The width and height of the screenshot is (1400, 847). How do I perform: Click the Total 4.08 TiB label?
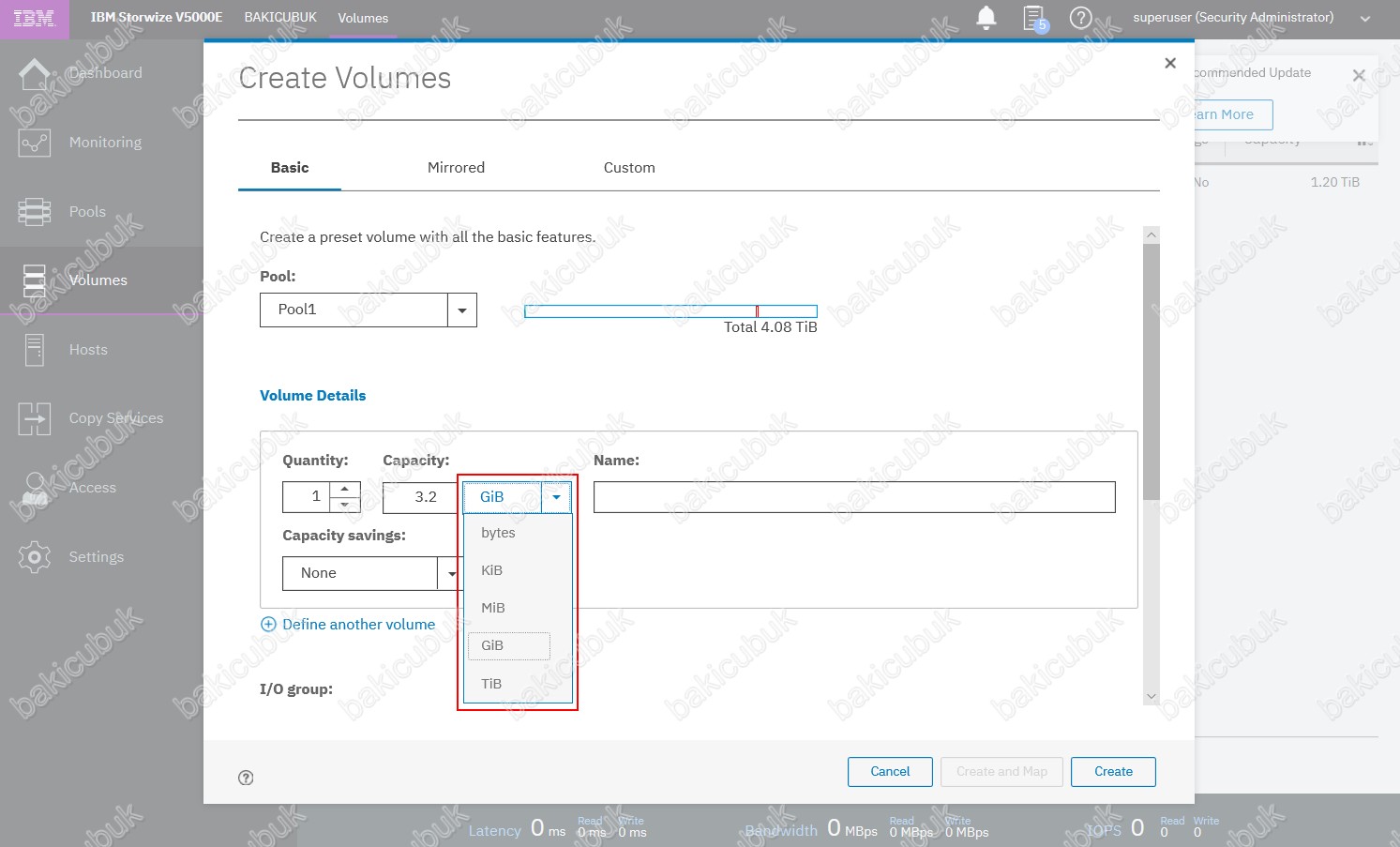[x=770, y=327]
